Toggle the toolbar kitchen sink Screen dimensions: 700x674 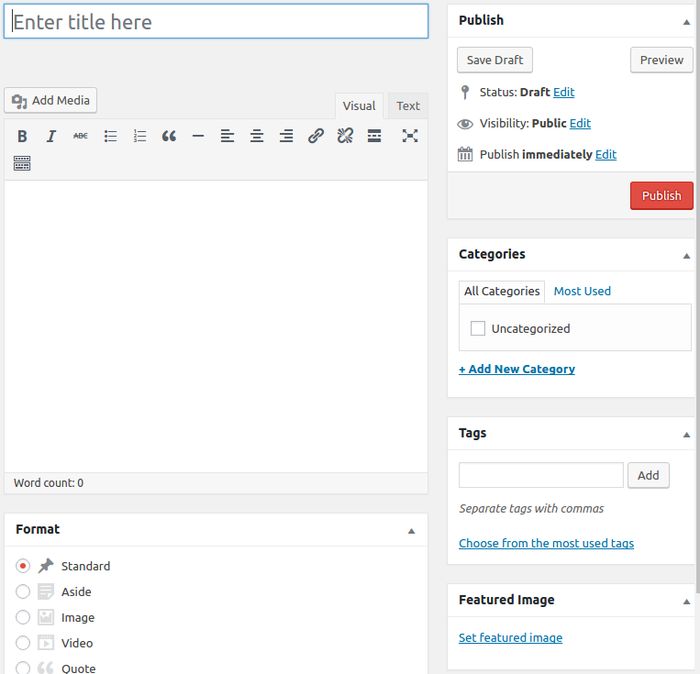pyautogui.click(x=22, y=163)
